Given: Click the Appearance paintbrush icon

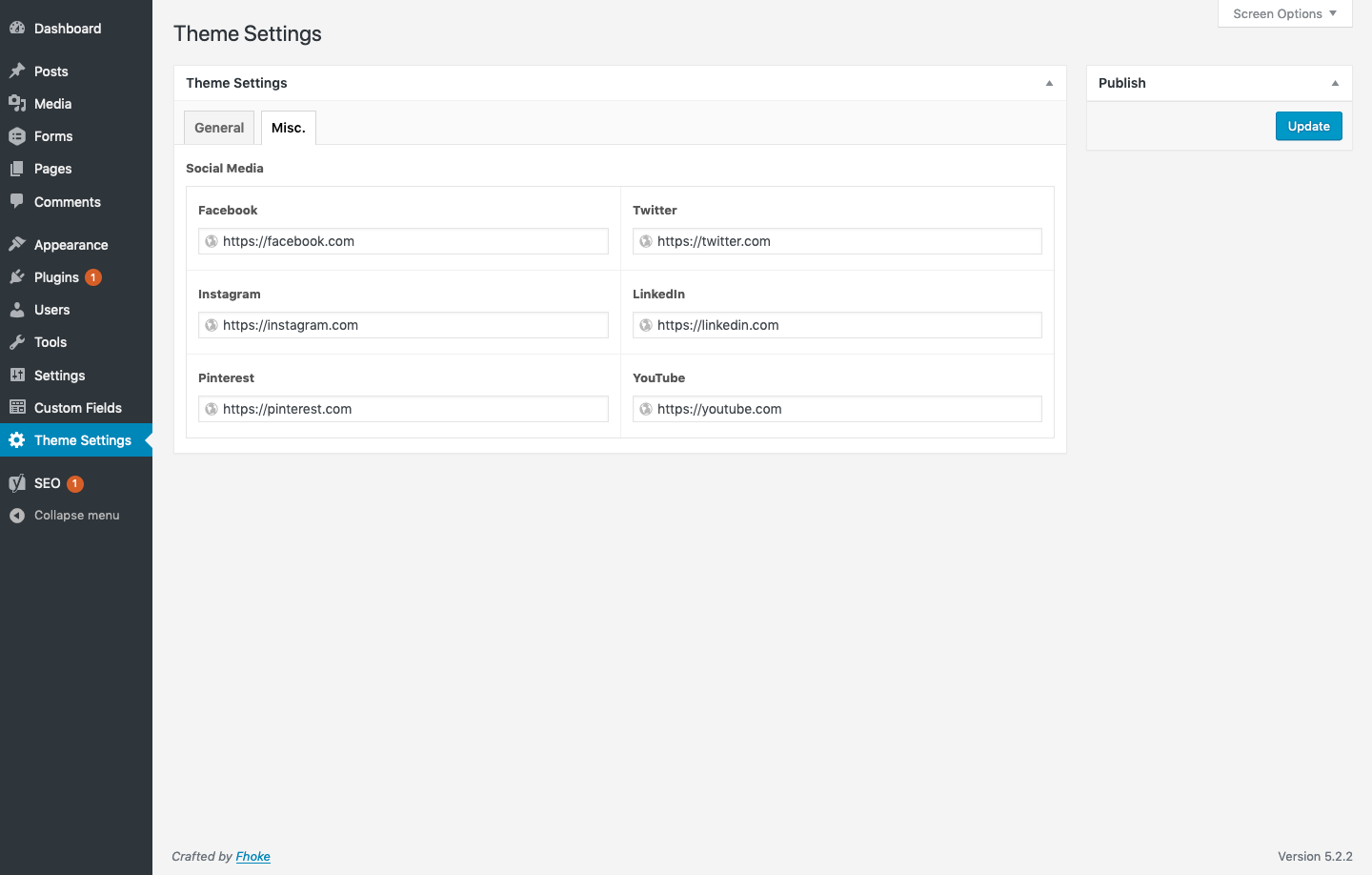Looking at the screenshot, I should 17,244.
